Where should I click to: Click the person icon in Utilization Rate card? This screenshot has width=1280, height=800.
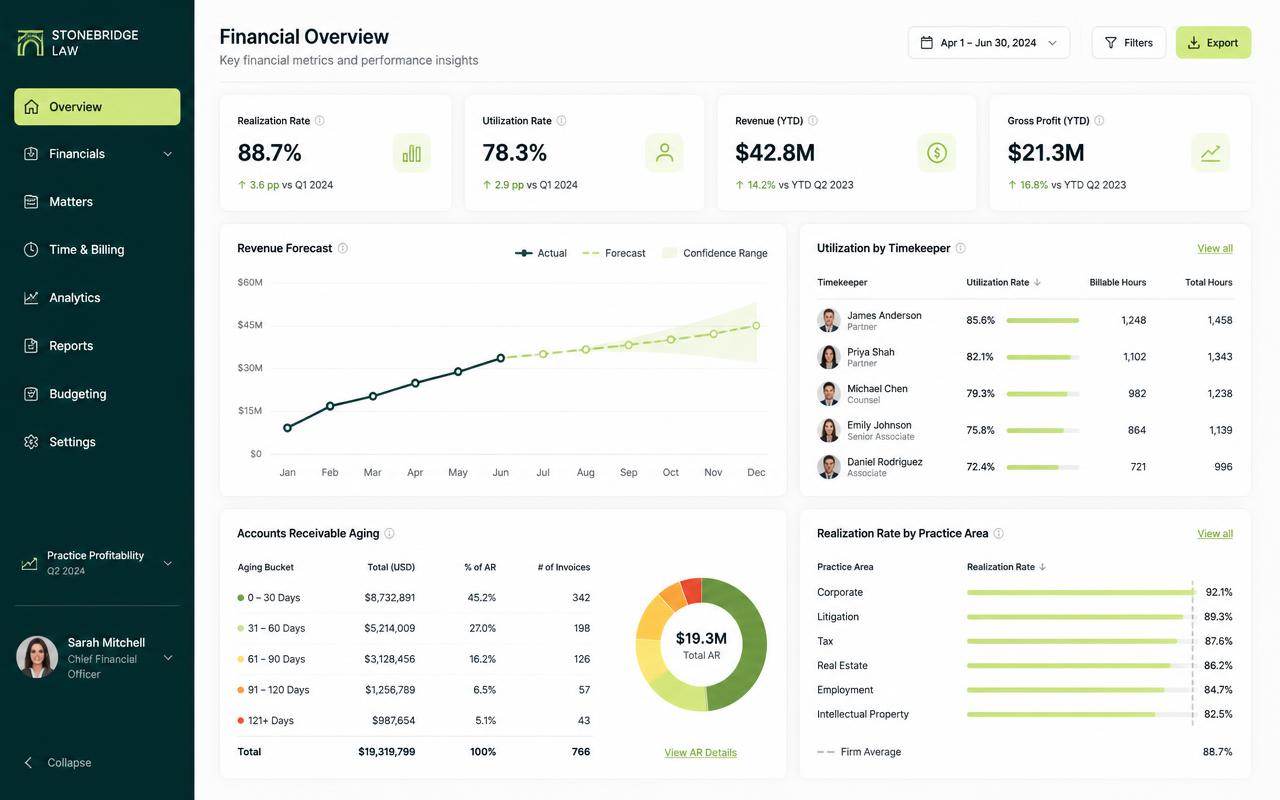(664, 153)
